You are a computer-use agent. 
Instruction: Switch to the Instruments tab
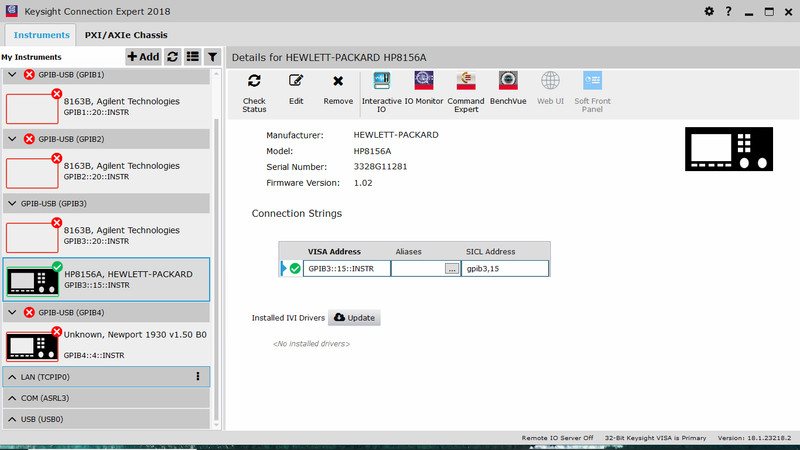pyautogui.click(x=41, y=35)
